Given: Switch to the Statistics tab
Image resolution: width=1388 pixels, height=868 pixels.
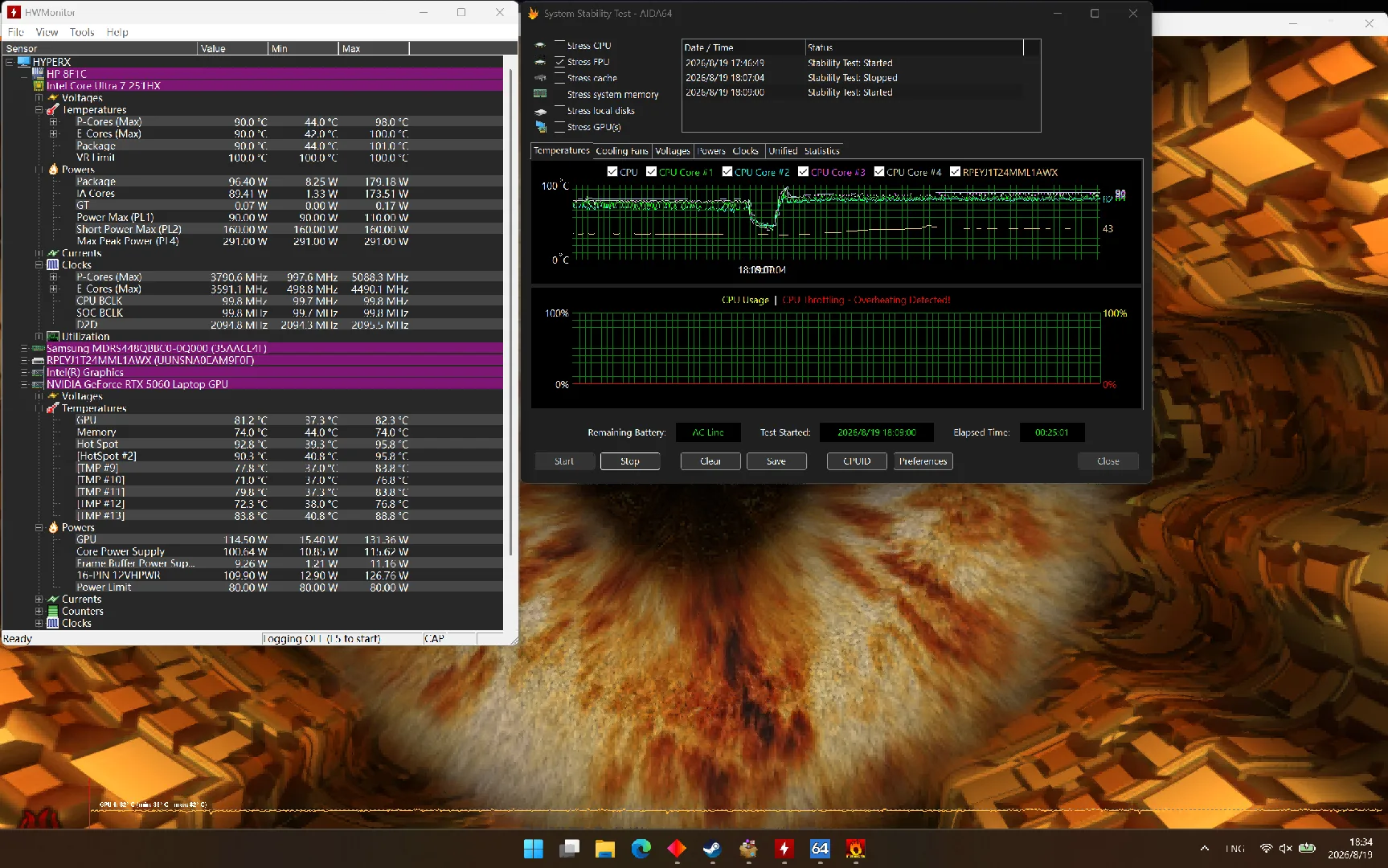Looking at the screenshot, I should (821, 151).
